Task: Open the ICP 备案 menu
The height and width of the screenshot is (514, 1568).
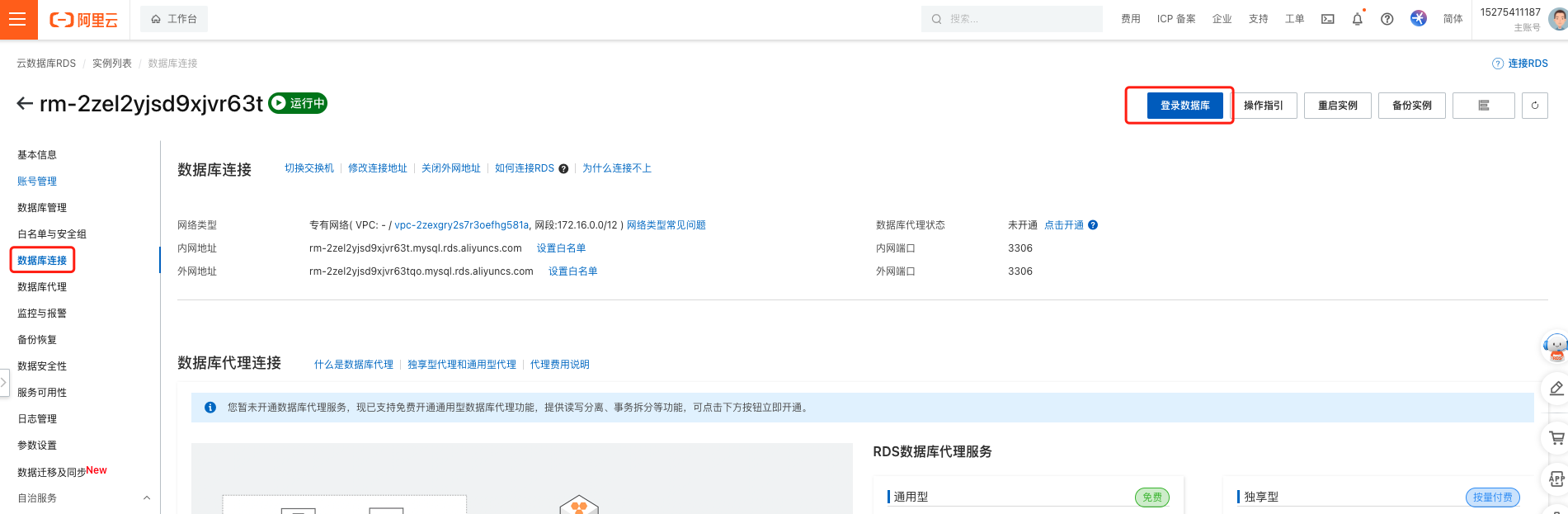Action: (x=1176, y=19)
